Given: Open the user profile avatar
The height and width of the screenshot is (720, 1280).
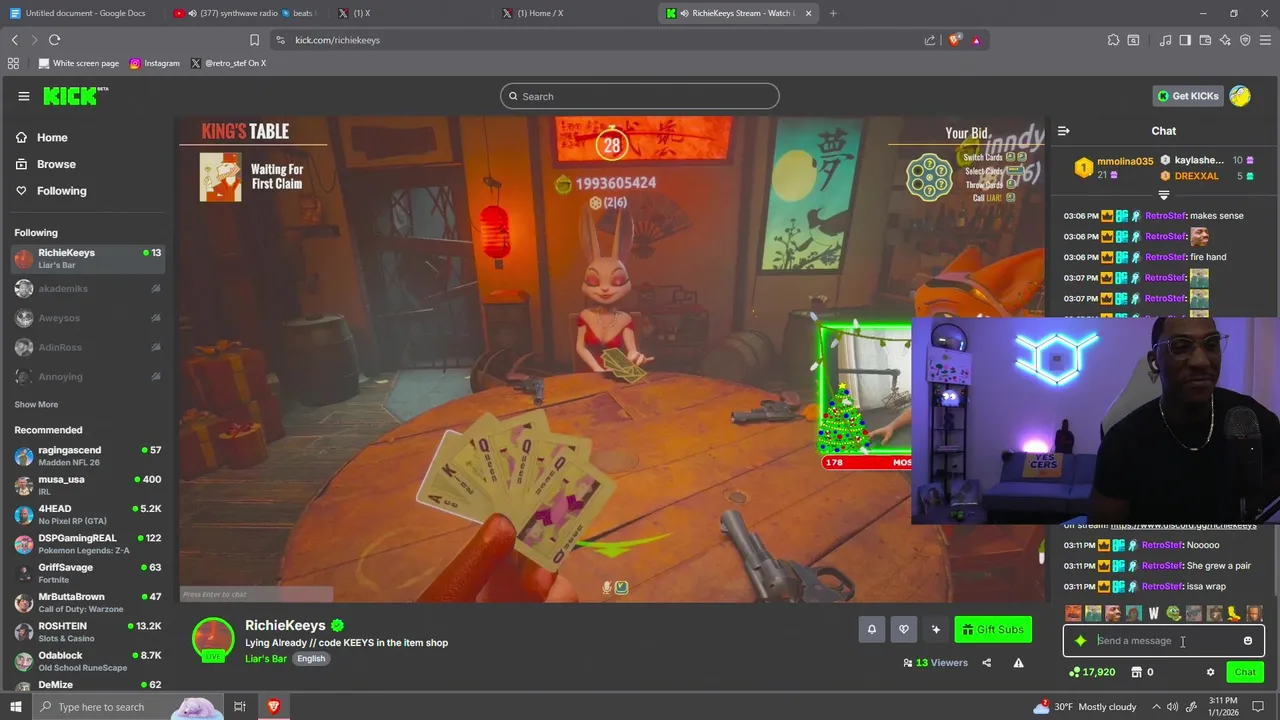Looking at the screenshot, I should tap(1240, 96).
